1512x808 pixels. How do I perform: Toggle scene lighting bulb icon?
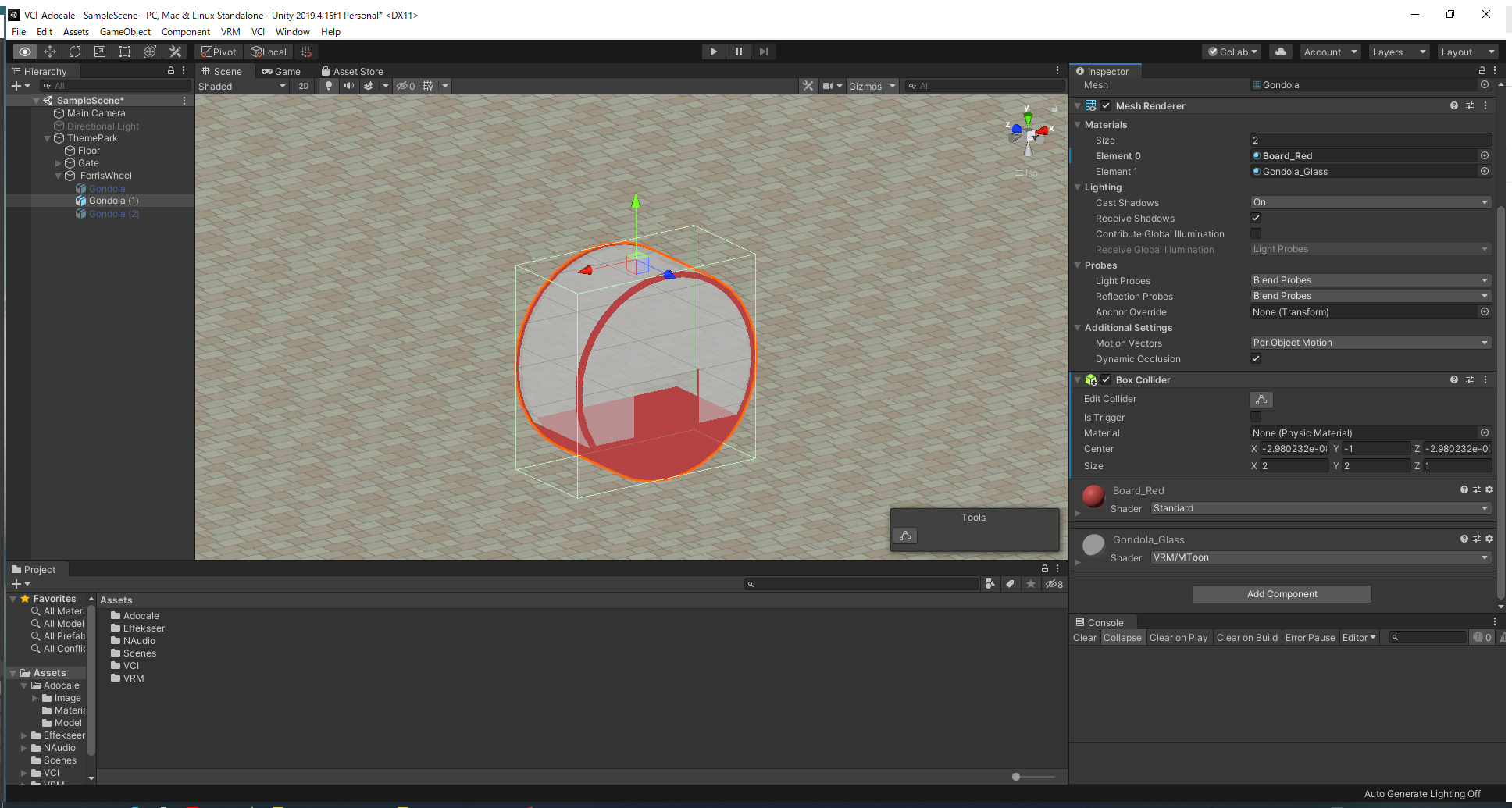(x=329, y=86)
